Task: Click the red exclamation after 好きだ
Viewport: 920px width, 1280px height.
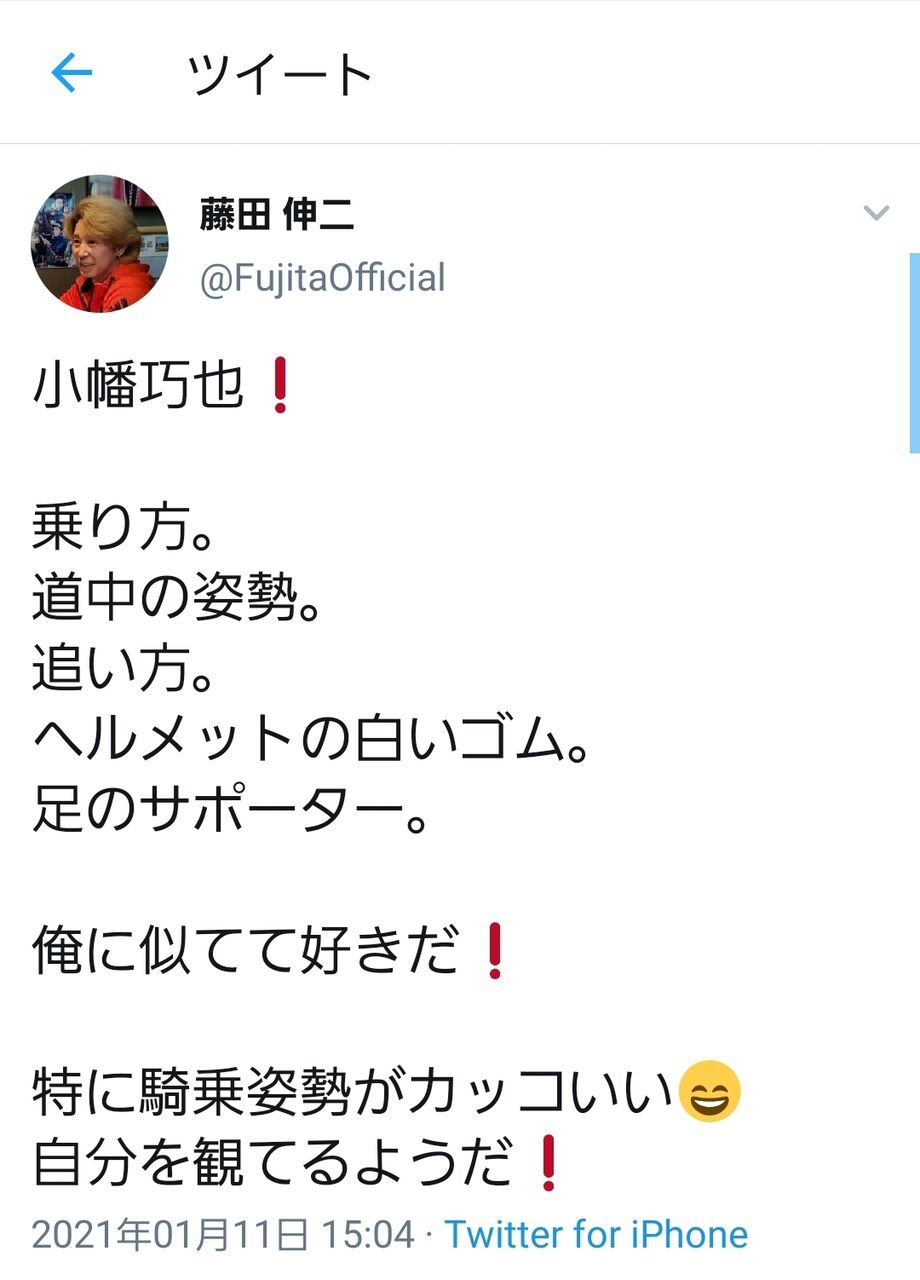Action: coord(491,951)
